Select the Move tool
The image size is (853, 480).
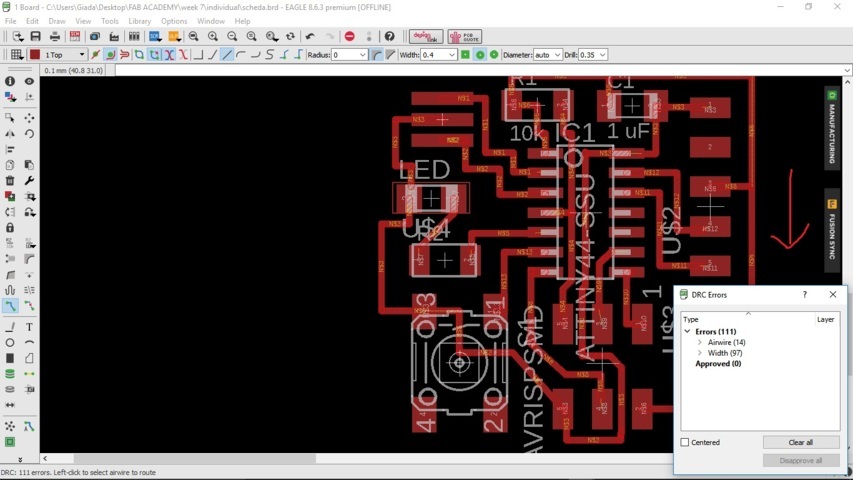pyautogui.click(x=29, y=118)
